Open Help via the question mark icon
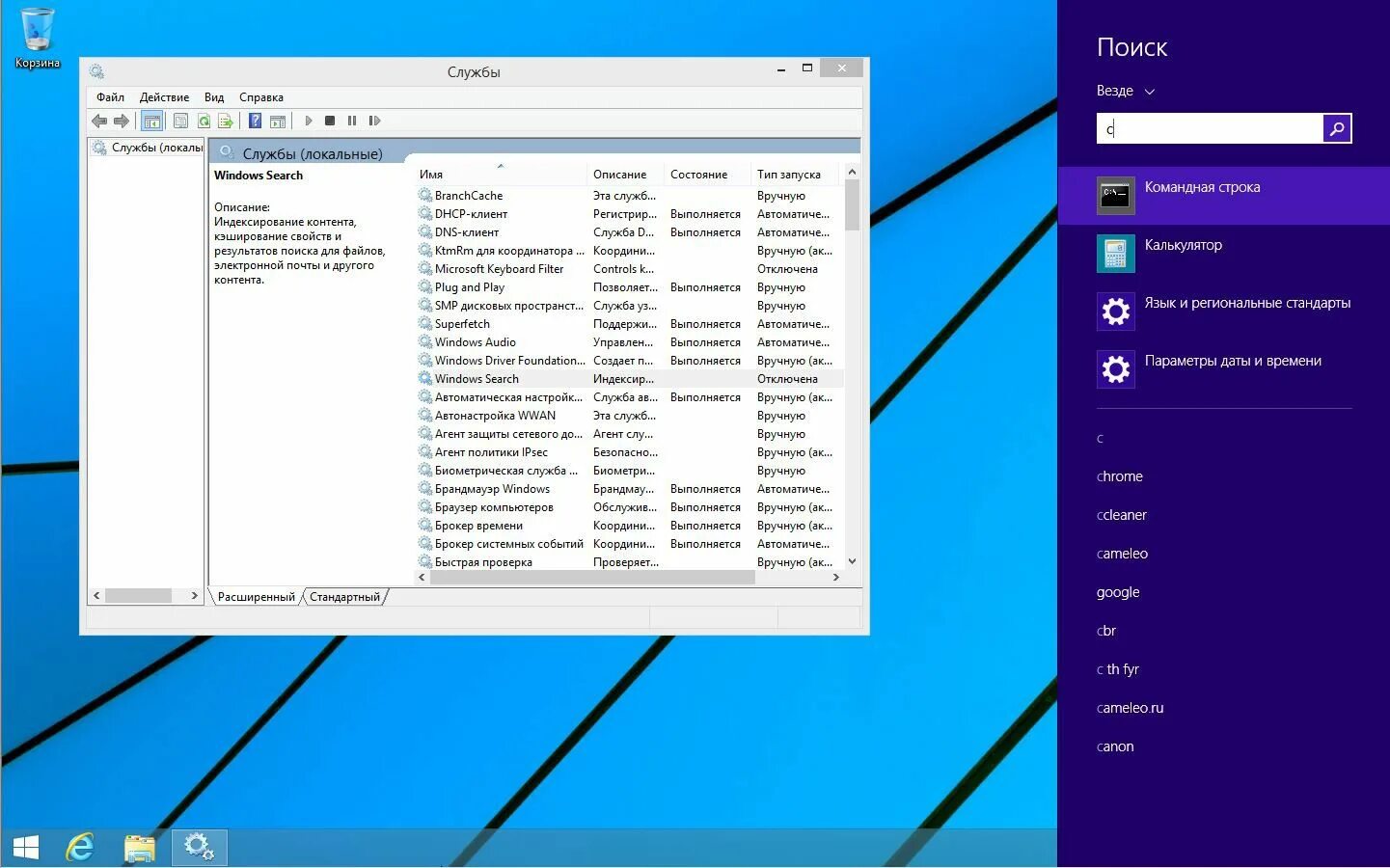The width and height of the screenshot is (1390, 868). tap(255, 121)
